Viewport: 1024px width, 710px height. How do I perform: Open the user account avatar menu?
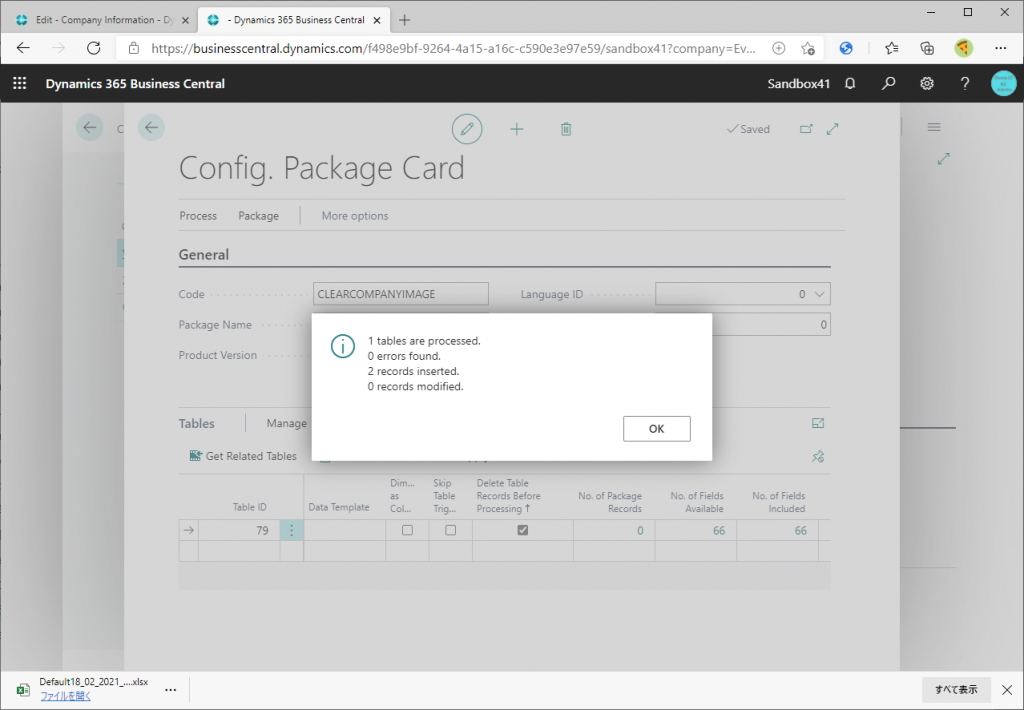[1003, 84]
